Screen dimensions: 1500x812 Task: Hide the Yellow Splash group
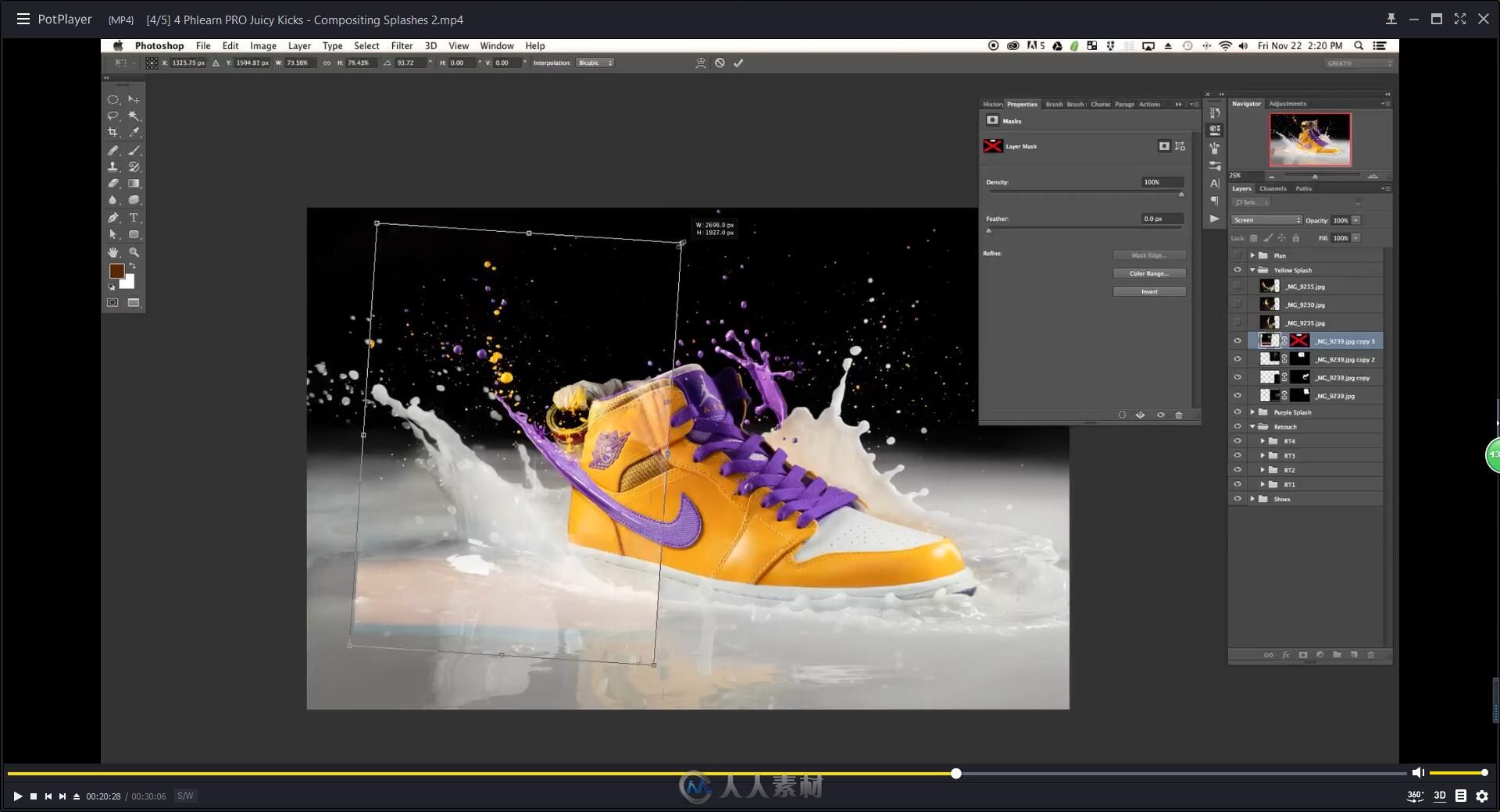point(1237,270)
